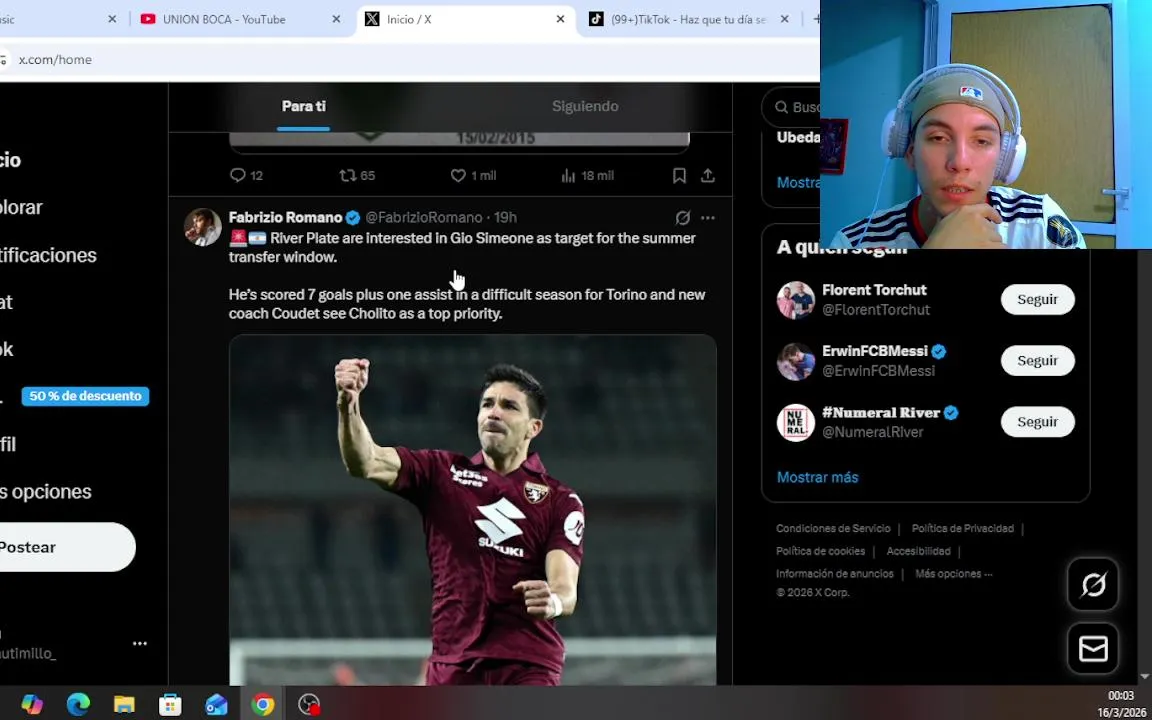Image resolution: width=1152 pixels, height=720 pixels.
Task: Open the 50 % de descuento badge
Action: click(85, 396)
